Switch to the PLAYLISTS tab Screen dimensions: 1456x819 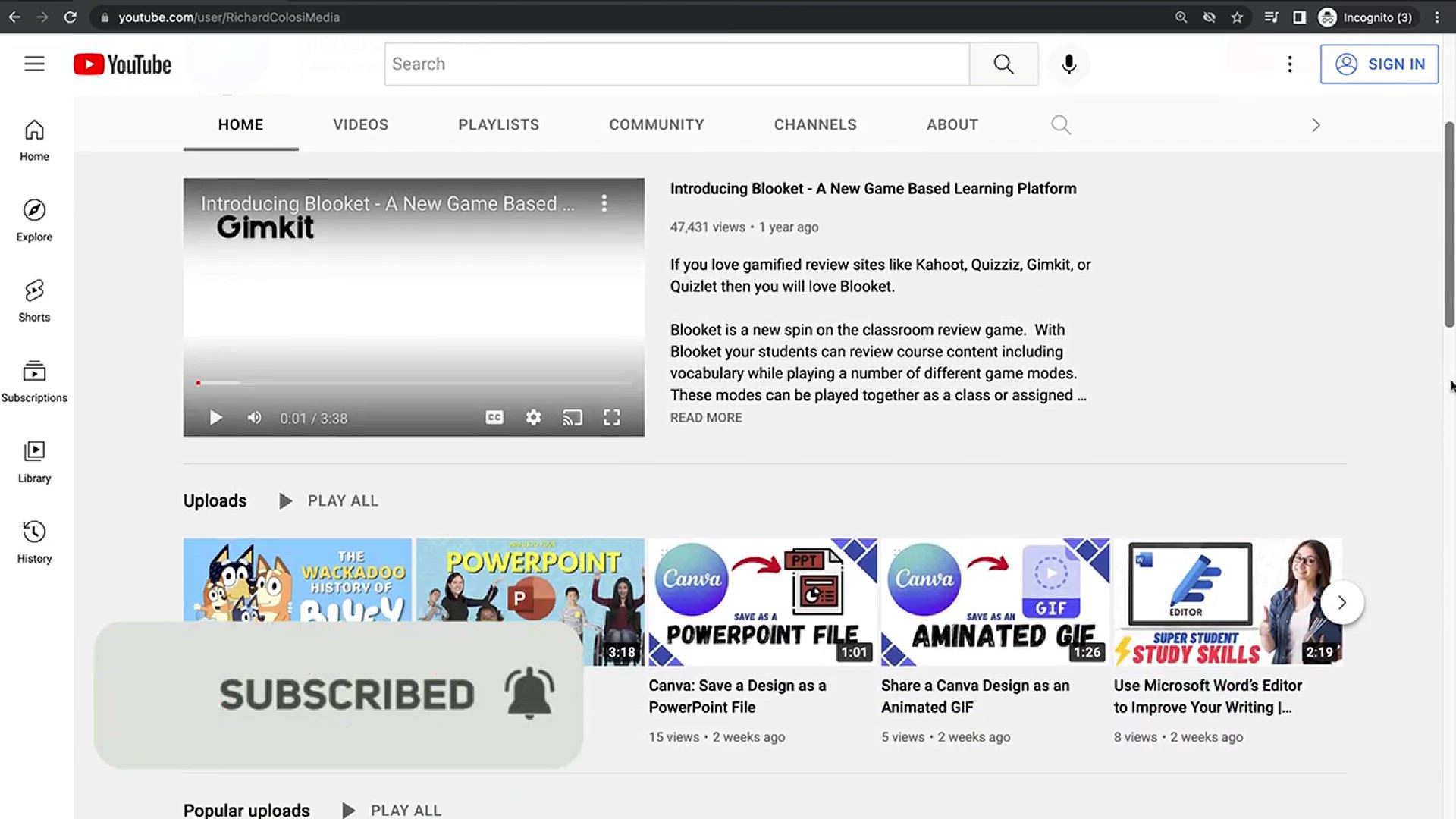coord(498,124)
